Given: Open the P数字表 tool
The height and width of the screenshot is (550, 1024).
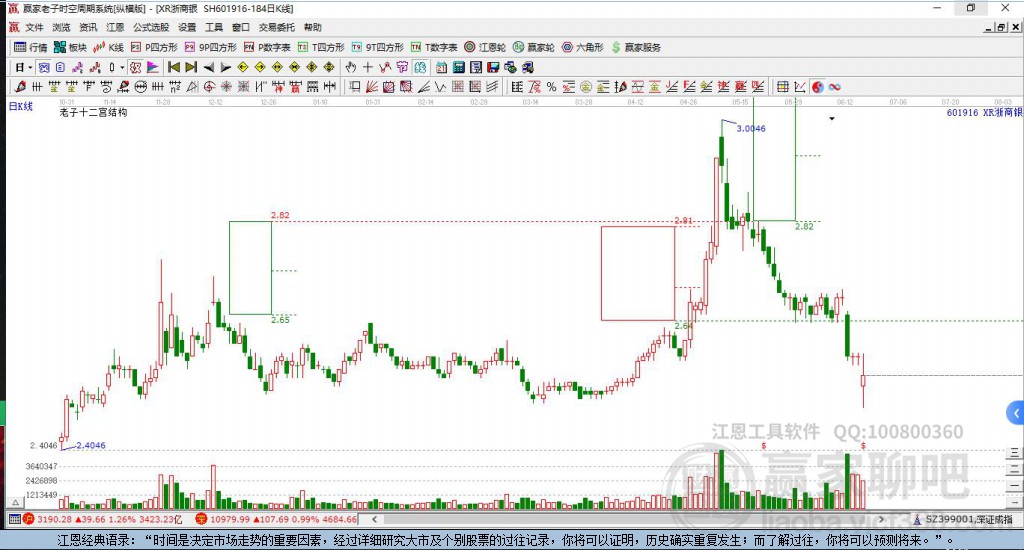Looking at the screenshot, I should coord(267,47).
